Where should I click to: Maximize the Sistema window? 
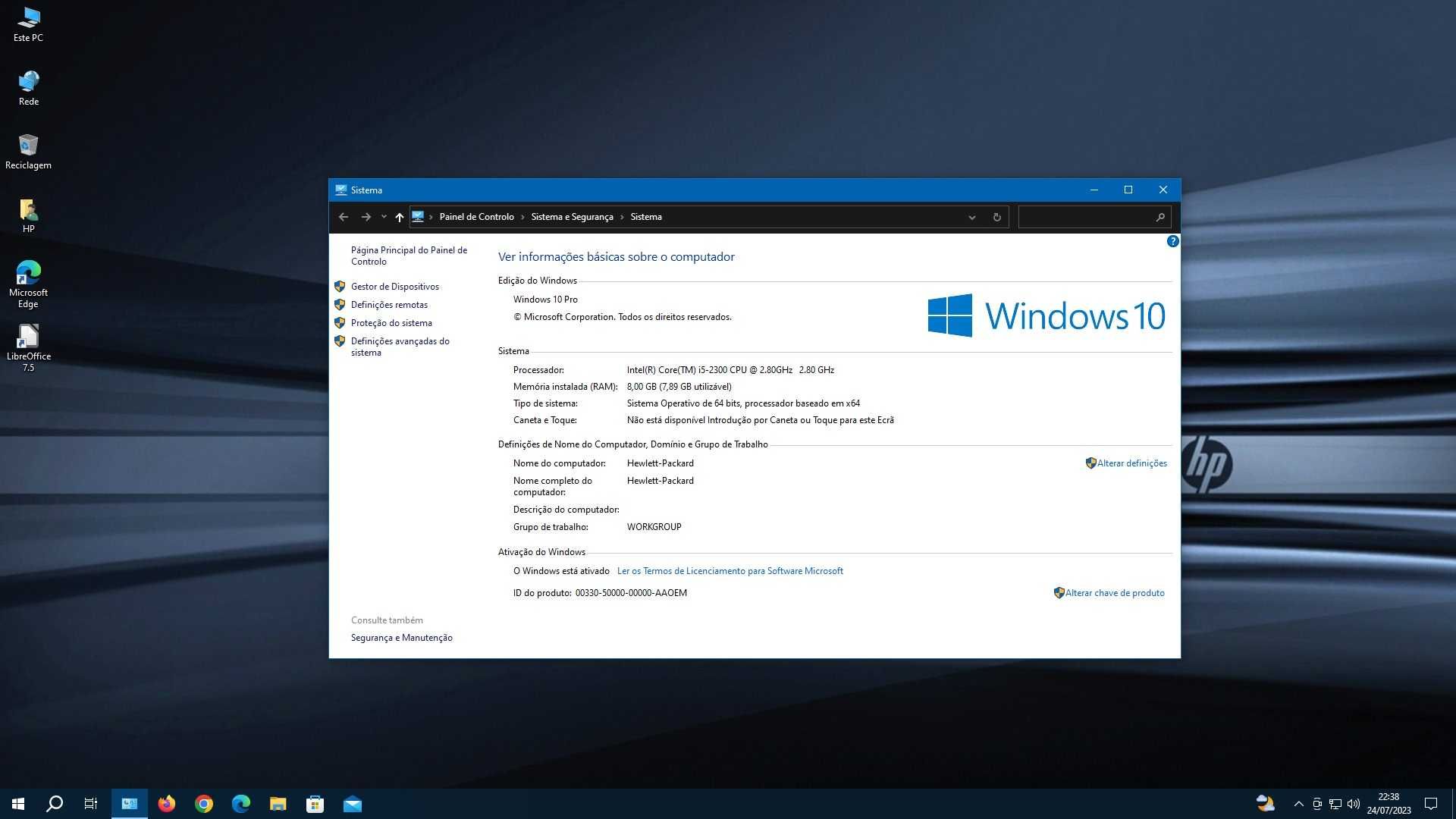pos(1128,190)
